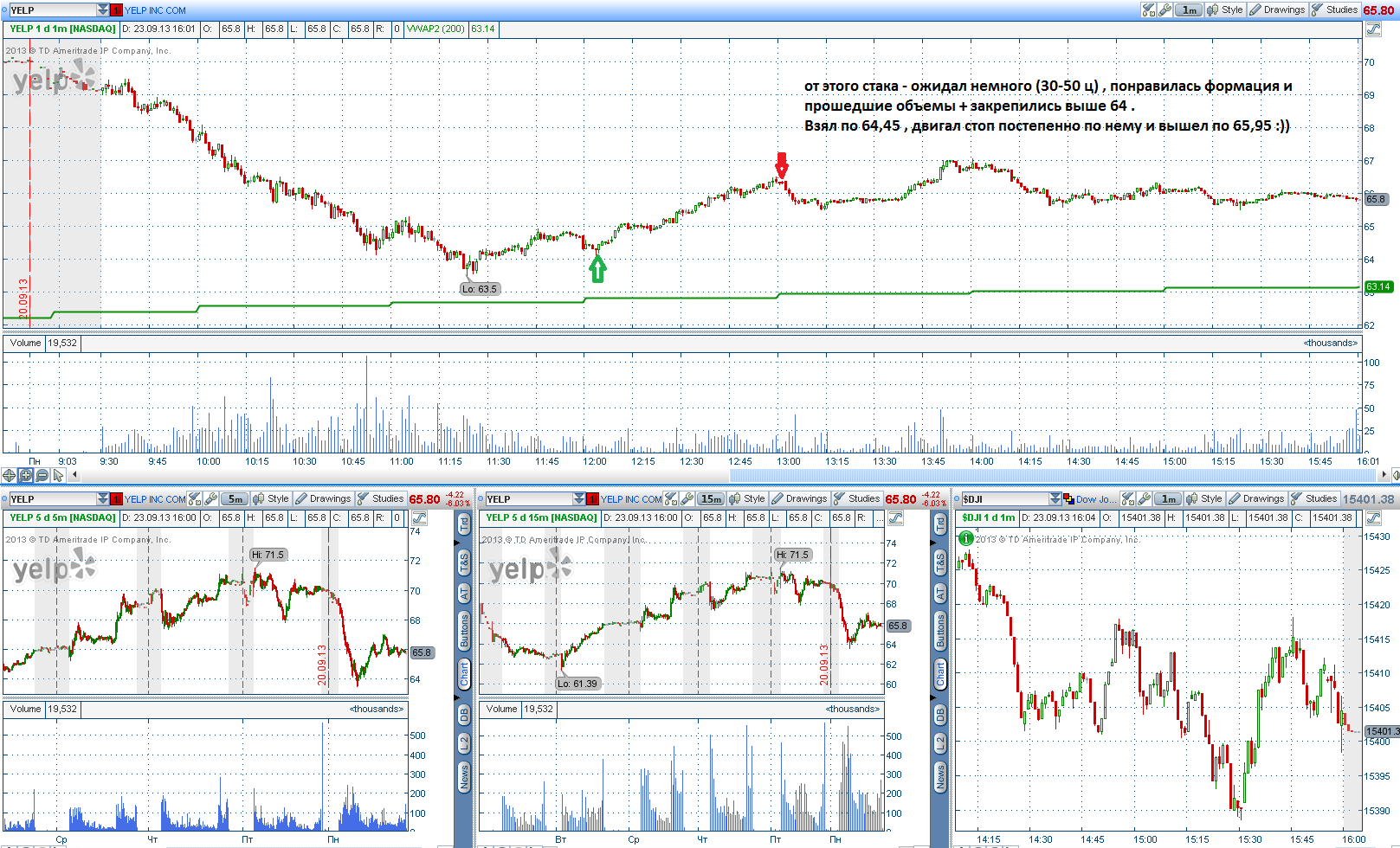The height and width of the screenshot is (848, 1400).
Task: Click the 'Hi: 71.5' bubble in the 5m chart
Action: tap(268, 555)
